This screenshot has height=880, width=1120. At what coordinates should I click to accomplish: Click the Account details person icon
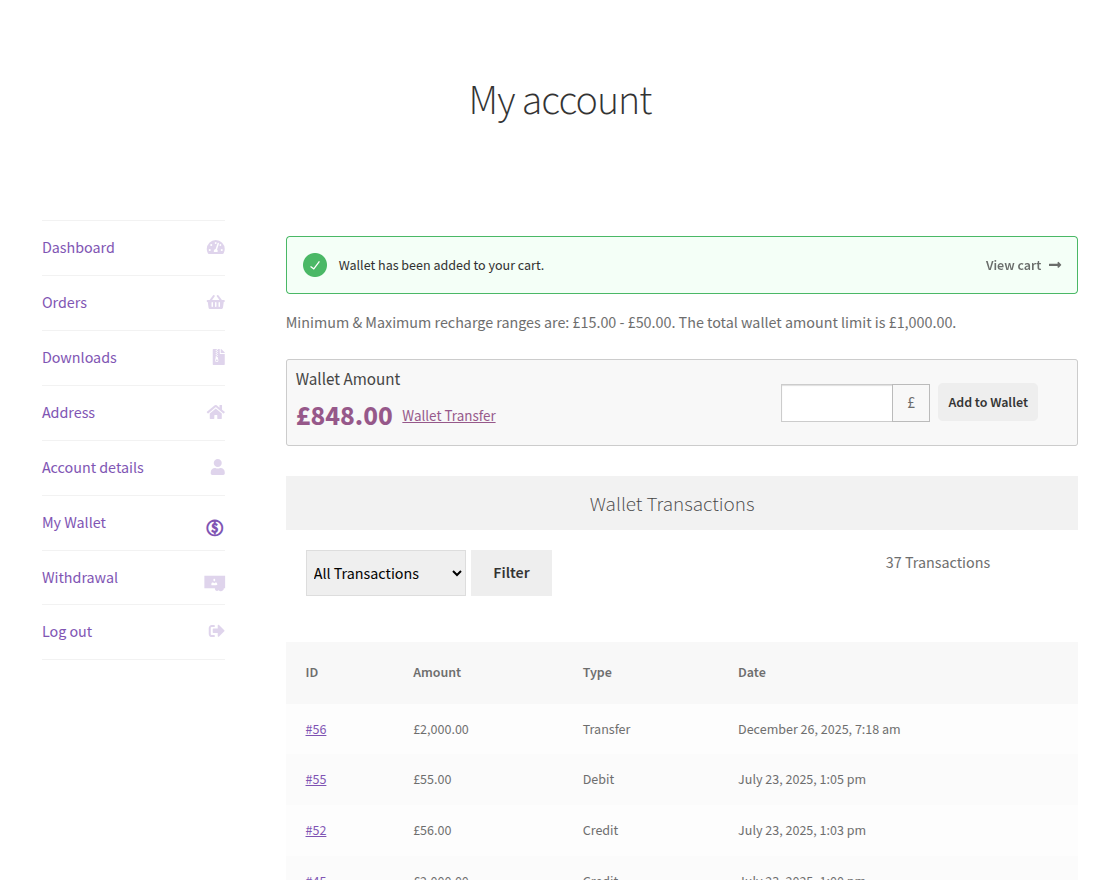(x=216, y=468)
